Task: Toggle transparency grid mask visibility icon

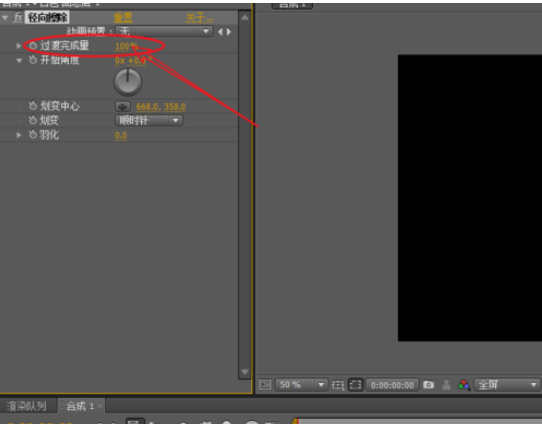Action: [355, 385]
